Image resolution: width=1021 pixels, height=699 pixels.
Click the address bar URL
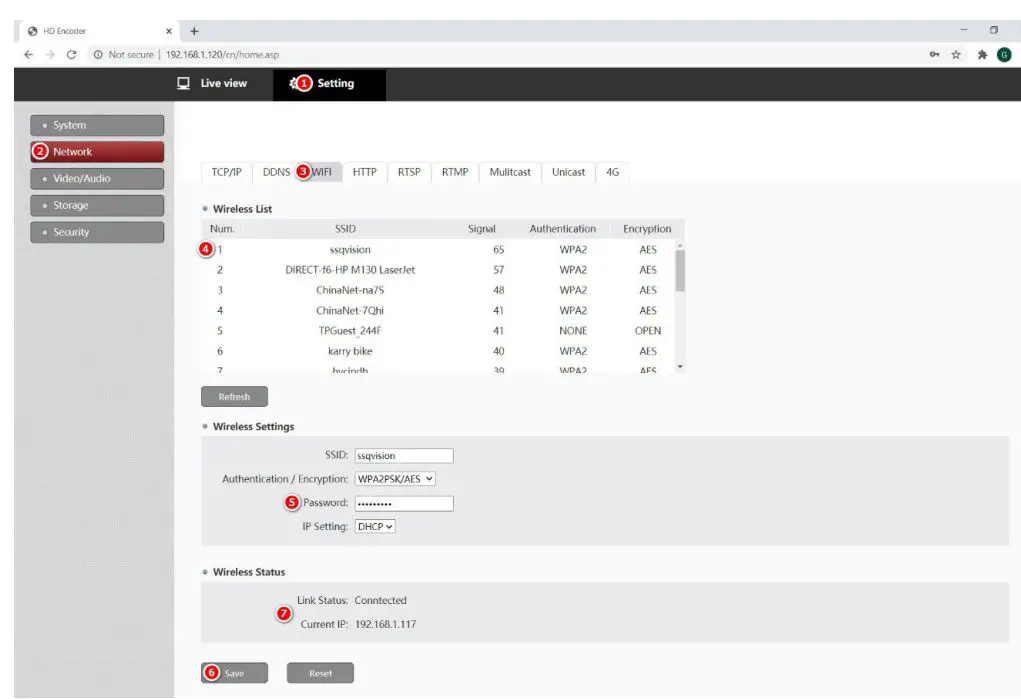(222, 55)
